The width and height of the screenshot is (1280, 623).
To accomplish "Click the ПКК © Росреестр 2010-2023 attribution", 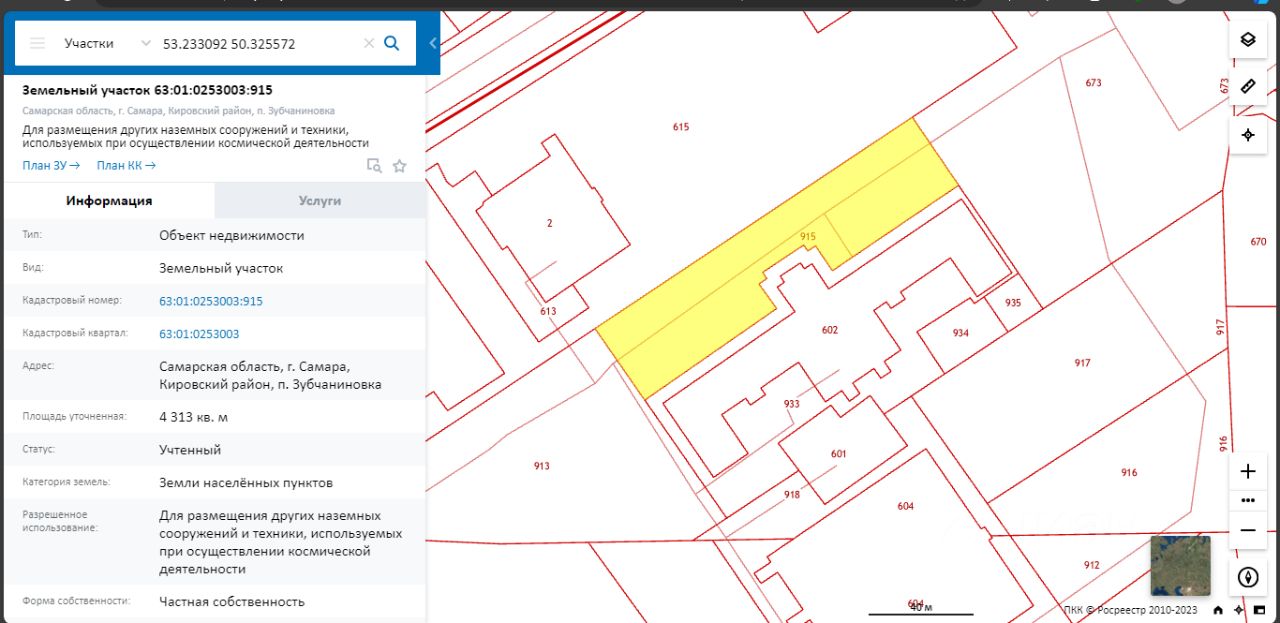I will [x=1130, y=610].
